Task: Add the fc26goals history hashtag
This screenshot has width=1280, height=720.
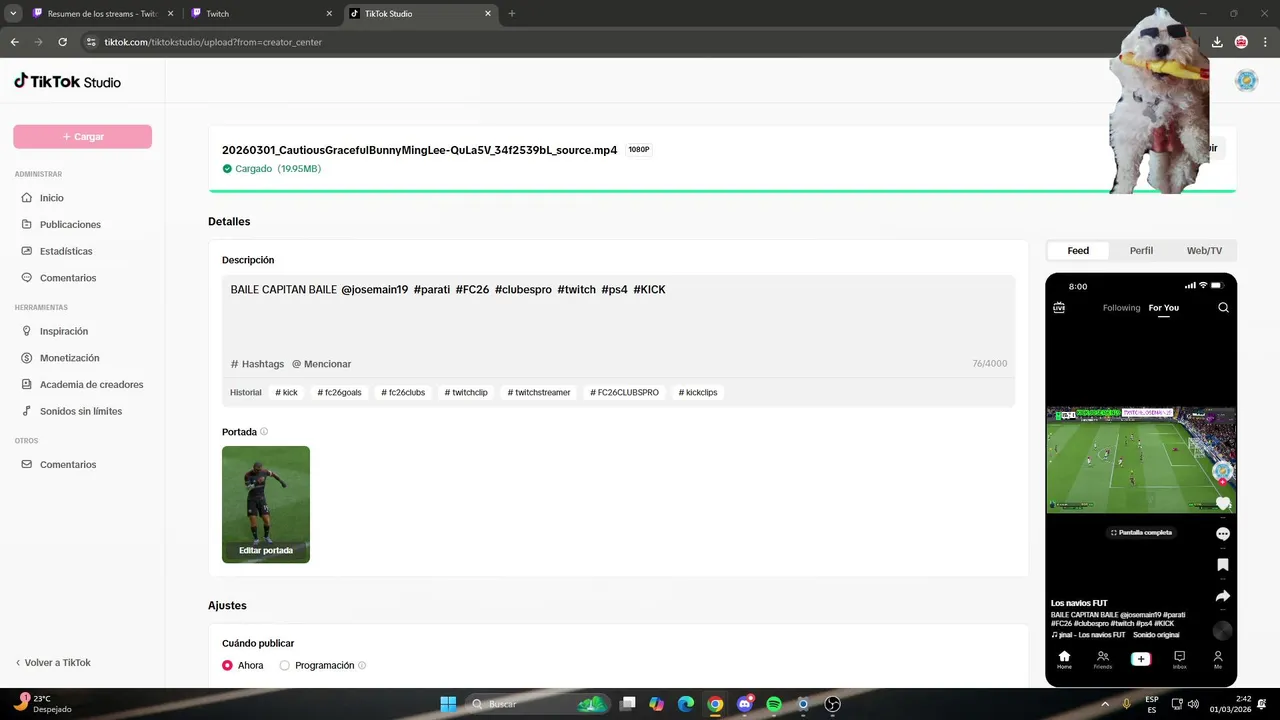Action: coord(339,393)
